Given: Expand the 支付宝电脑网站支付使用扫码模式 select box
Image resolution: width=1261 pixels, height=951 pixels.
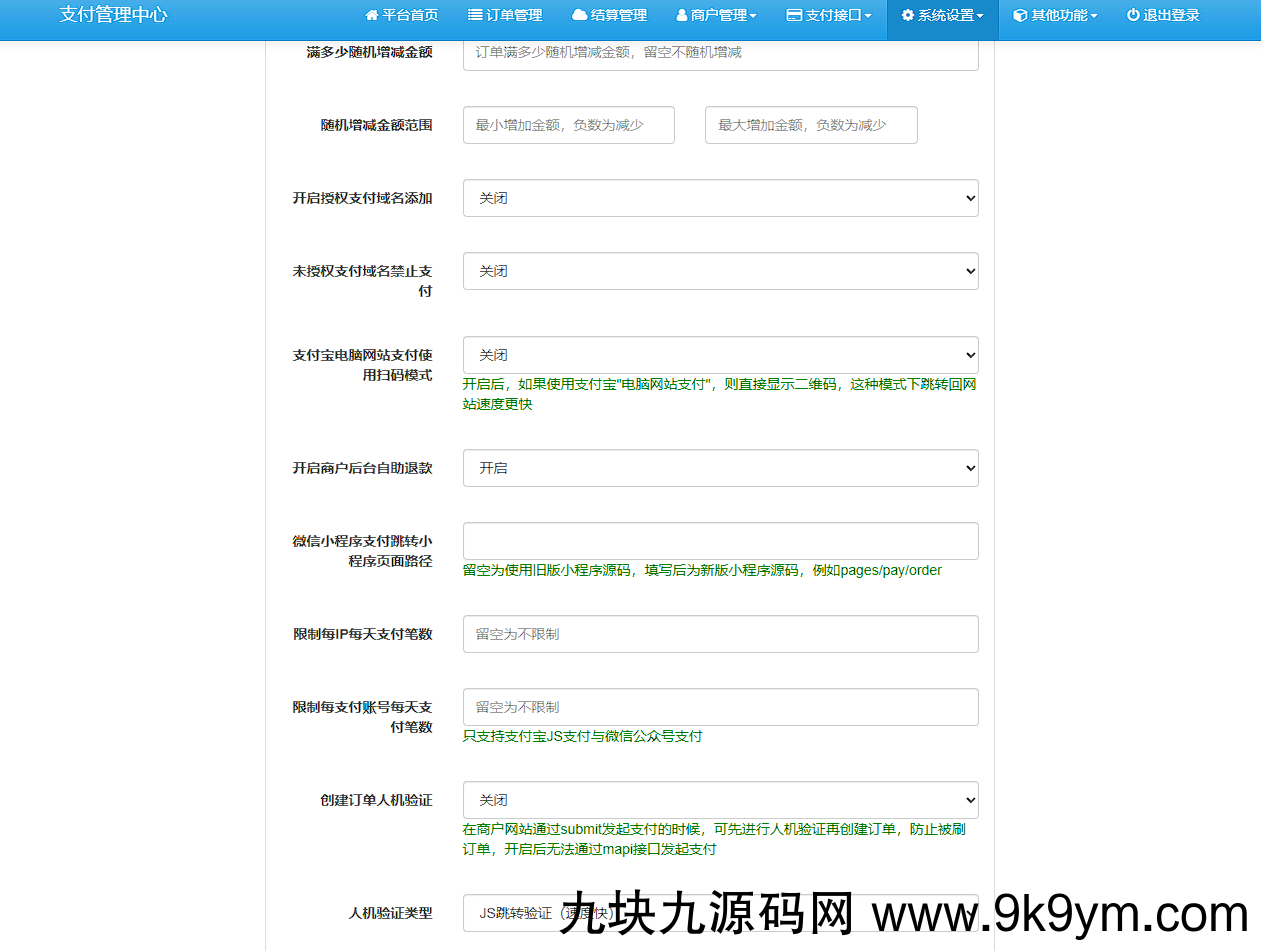Looking at the screenshot, I should [x=720, y=355].
